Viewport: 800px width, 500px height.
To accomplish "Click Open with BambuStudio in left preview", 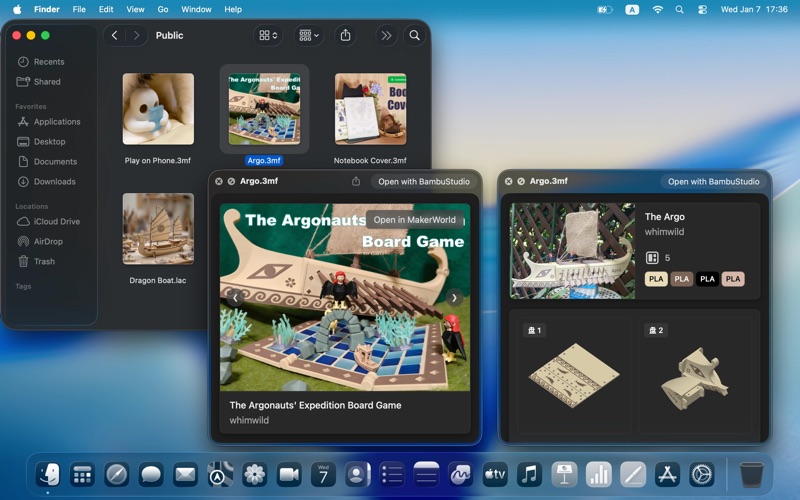I will tap(424, 182).
